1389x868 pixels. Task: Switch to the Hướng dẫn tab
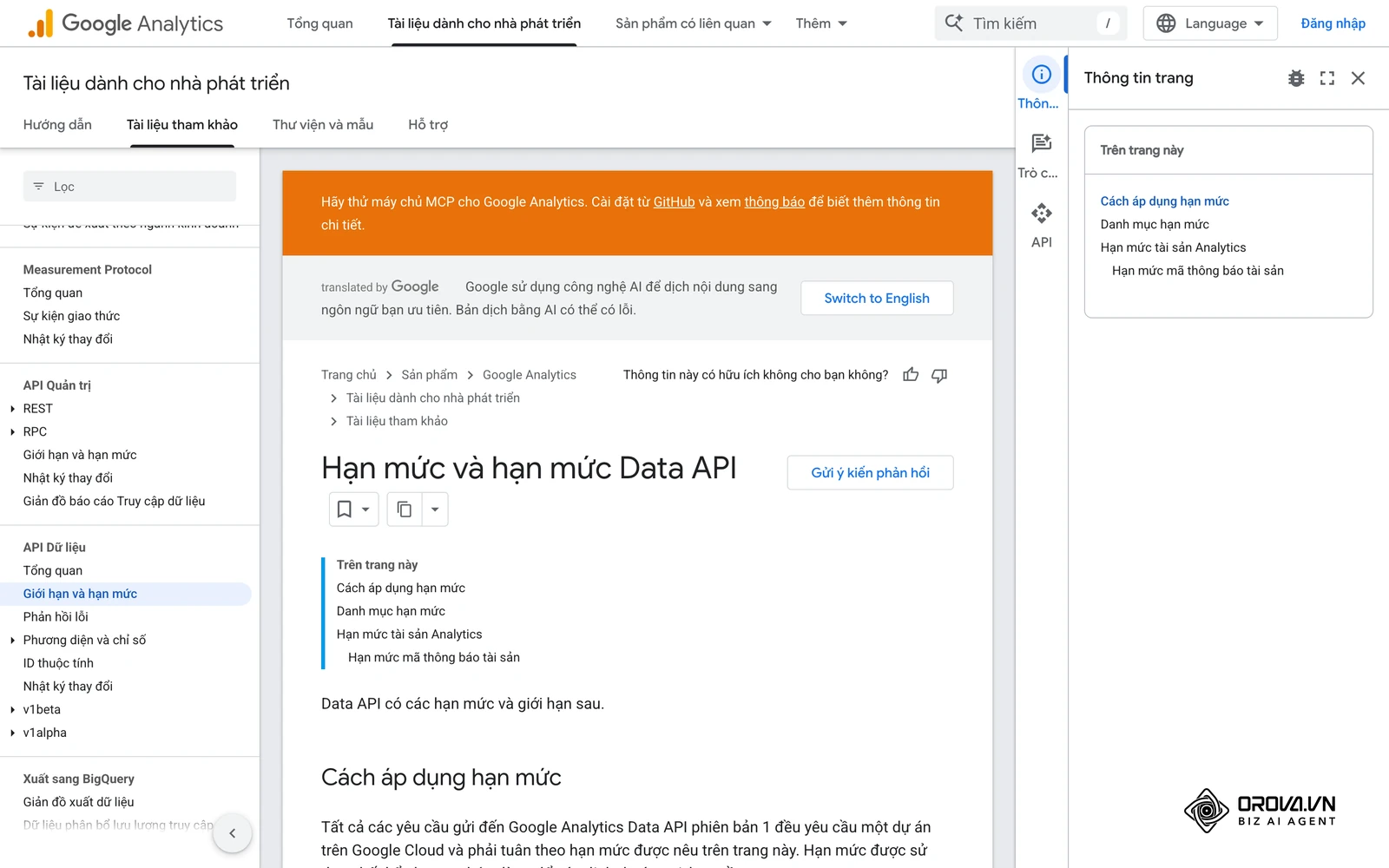57,125
